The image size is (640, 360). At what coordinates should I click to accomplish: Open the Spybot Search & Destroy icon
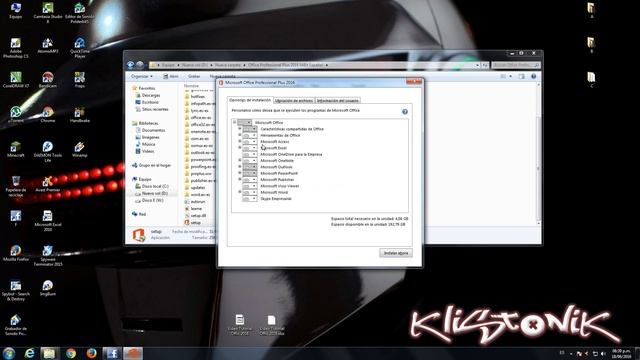coord(16,290)
